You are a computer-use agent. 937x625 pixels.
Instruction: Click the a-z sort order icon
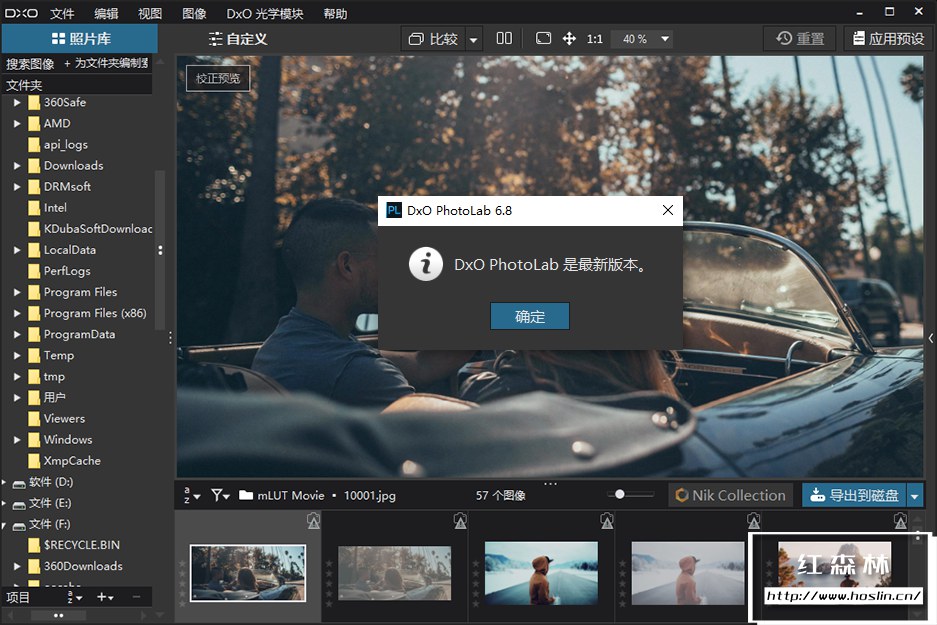point(191,495)
